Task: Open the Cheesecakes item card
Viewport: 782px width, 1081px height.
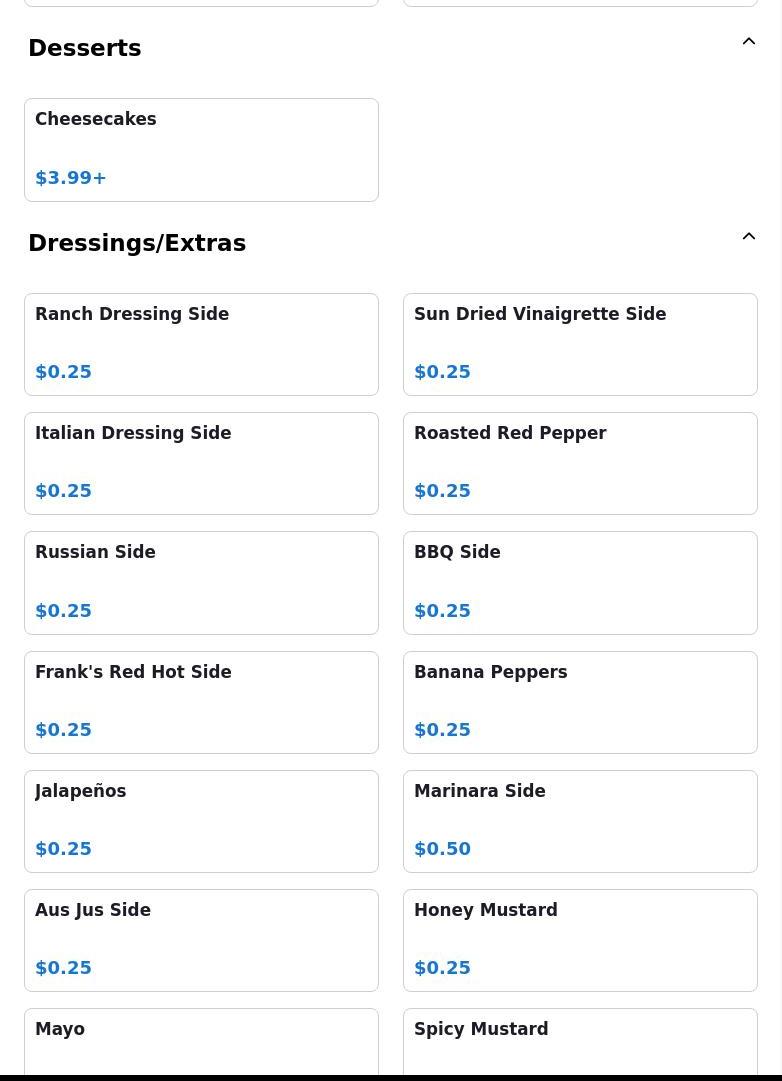Action: point(201,150)
